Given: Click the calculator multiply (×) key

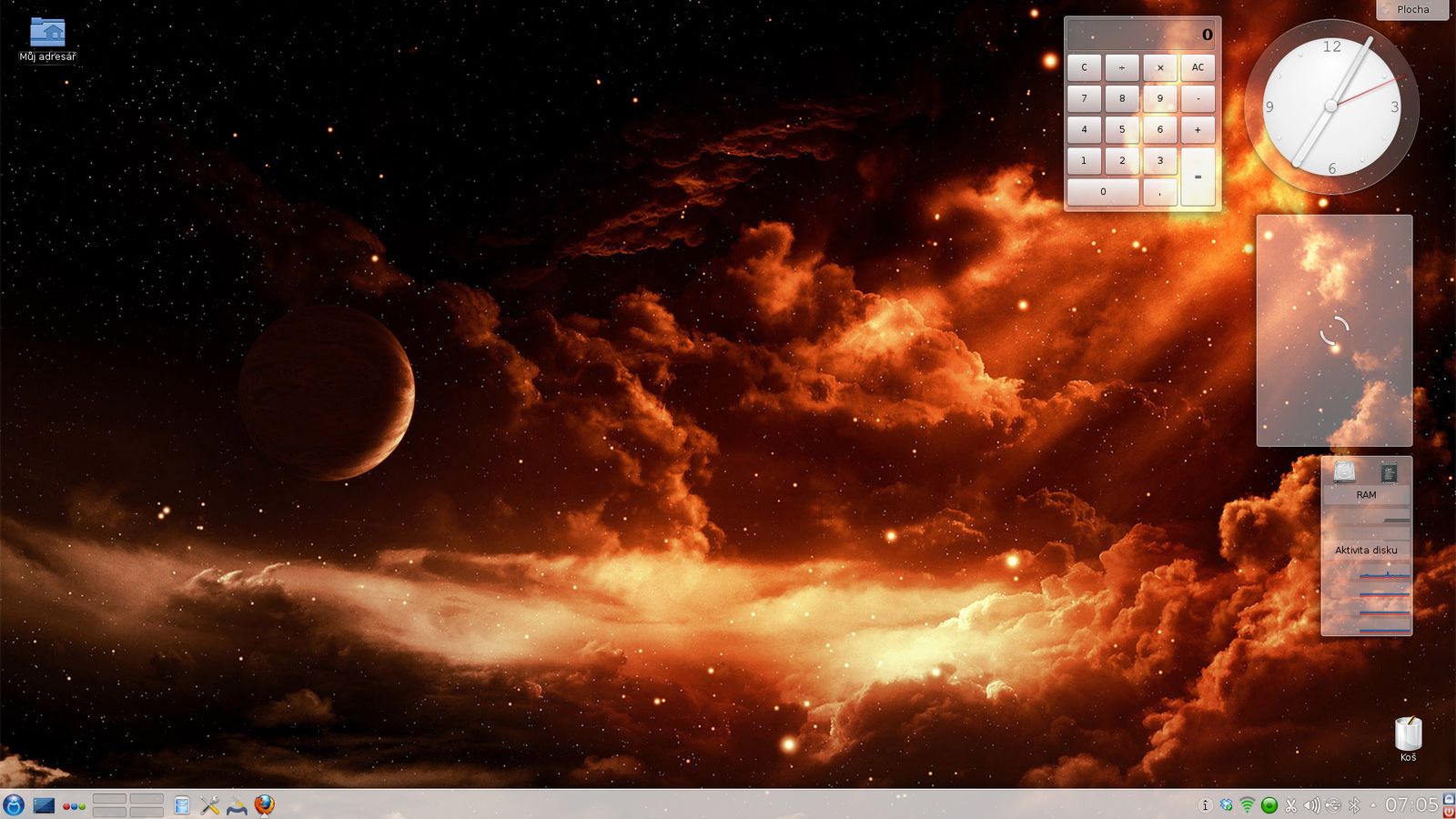Looking at the screenshot, I should tap(1160, 67).
